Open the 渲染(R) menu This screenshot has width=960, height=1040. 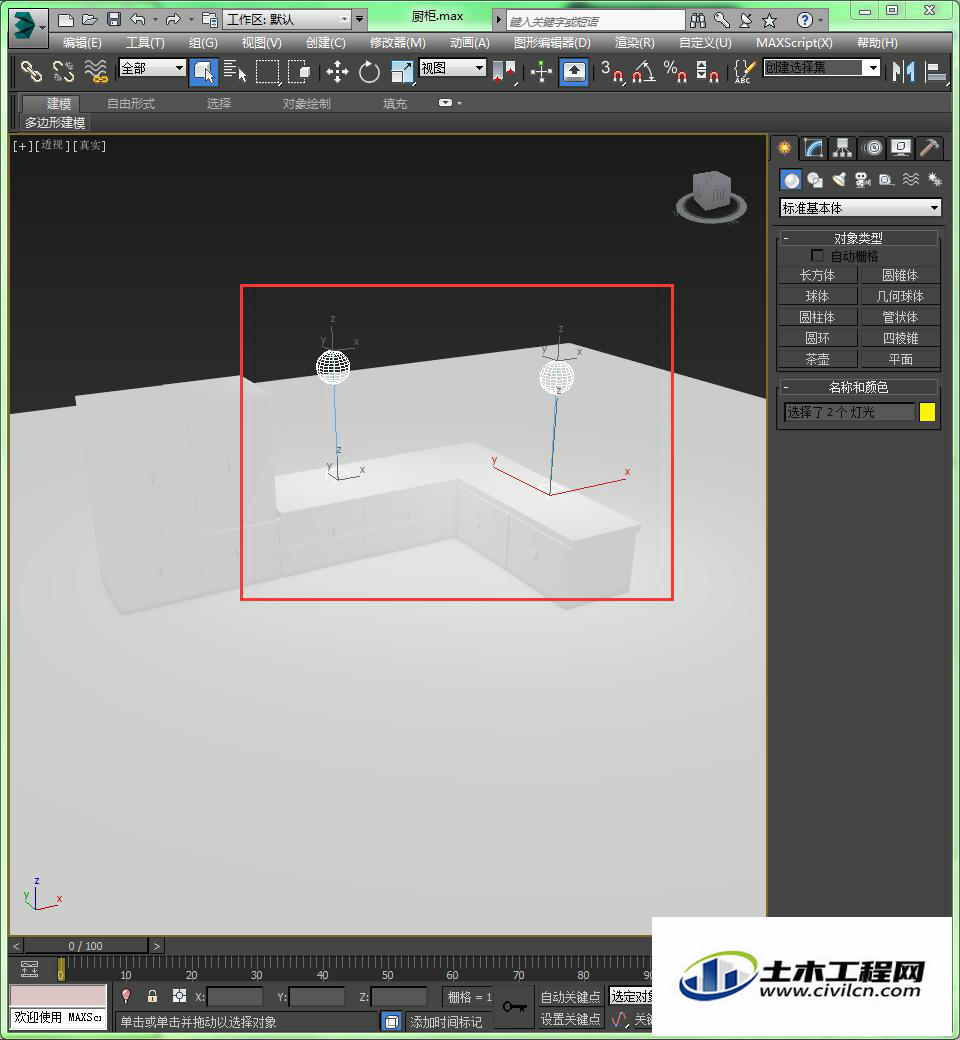[634, 42]
